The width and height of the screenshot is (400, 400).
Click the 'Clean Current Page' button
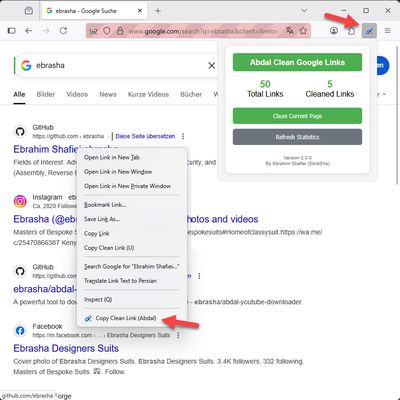point(297,116)
